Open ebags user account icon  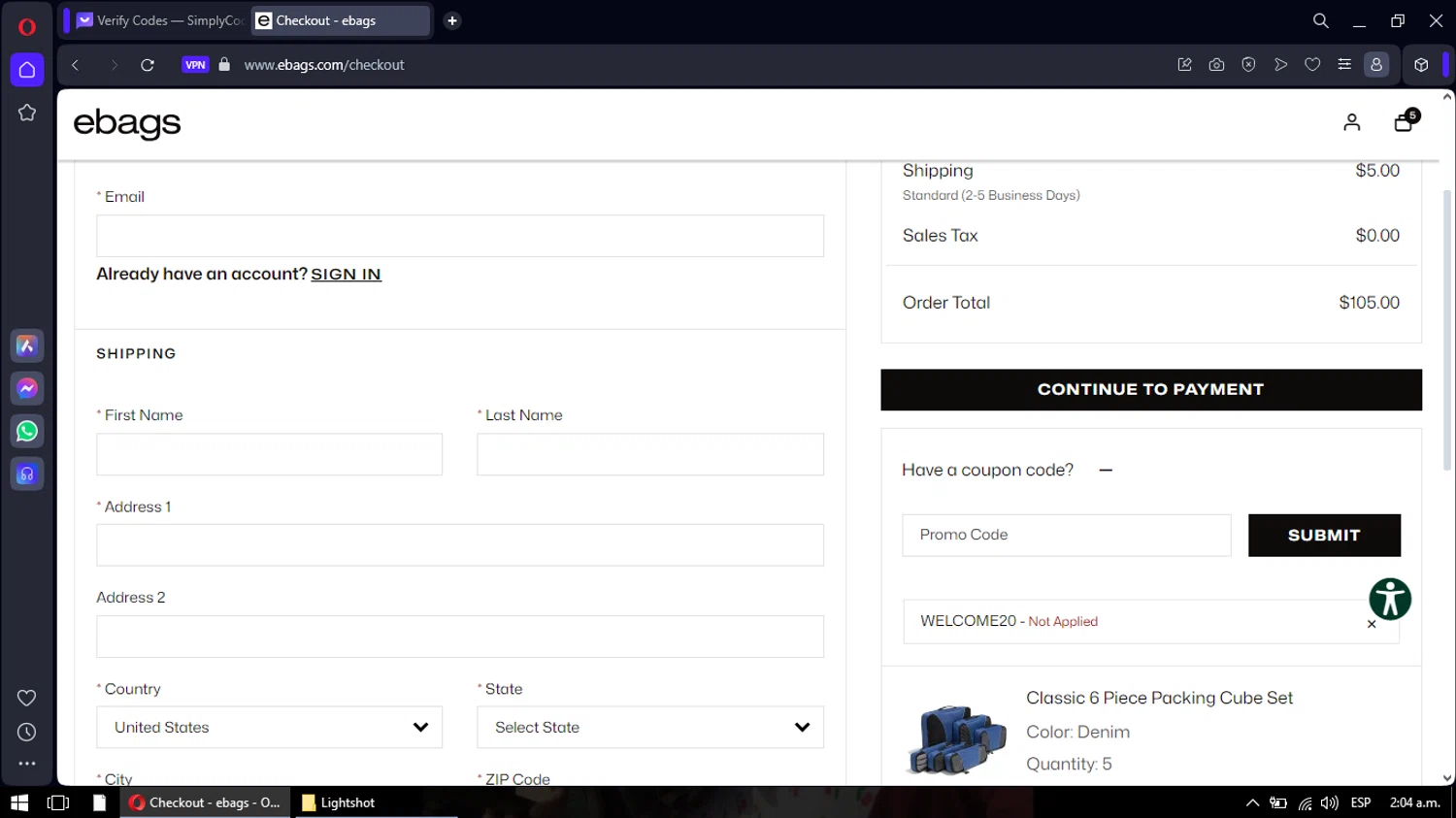click(1352, 122)
